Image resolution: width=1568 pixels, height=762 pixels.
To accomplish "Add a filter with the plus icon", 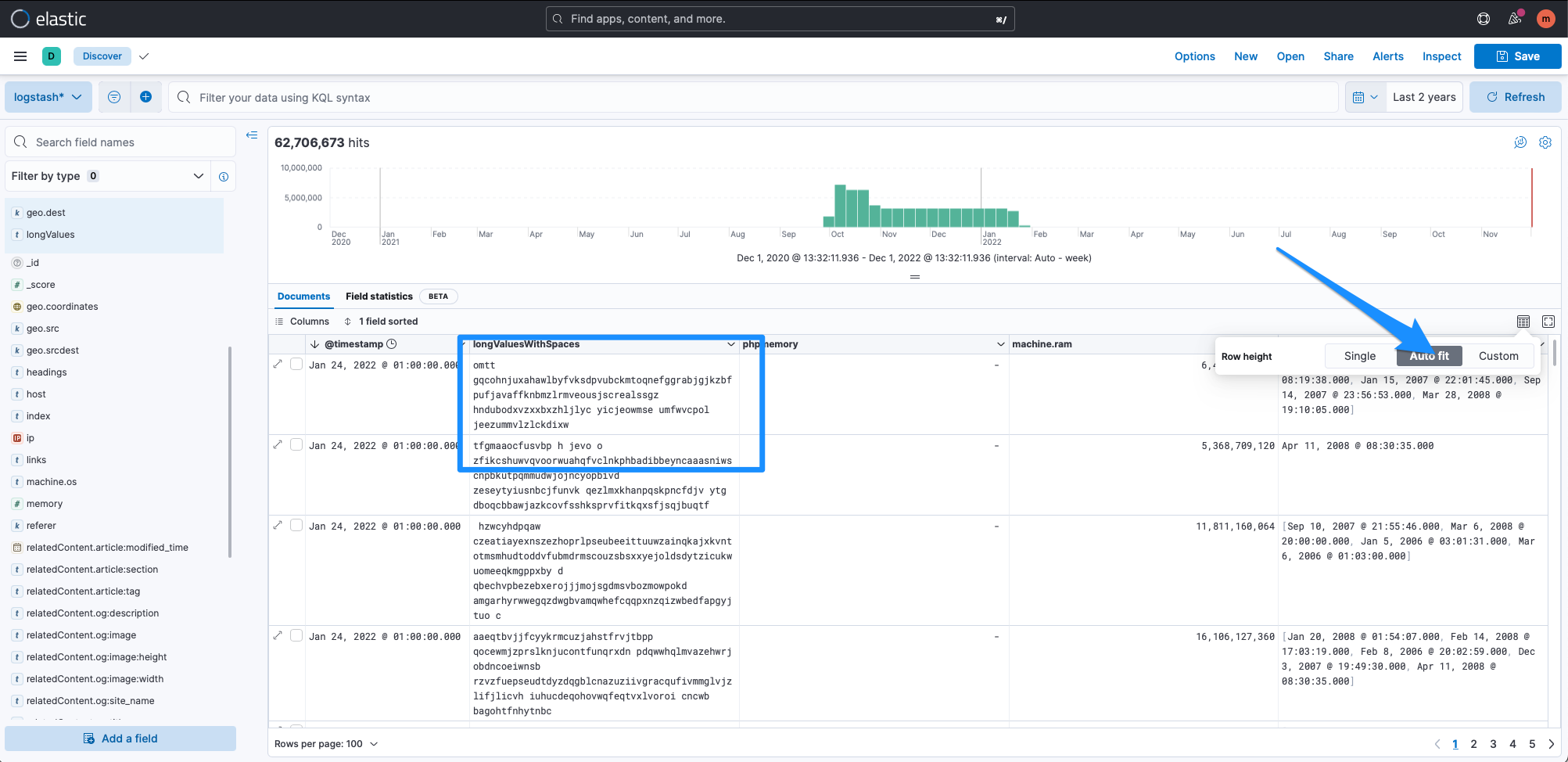I will tap(145, 97).
